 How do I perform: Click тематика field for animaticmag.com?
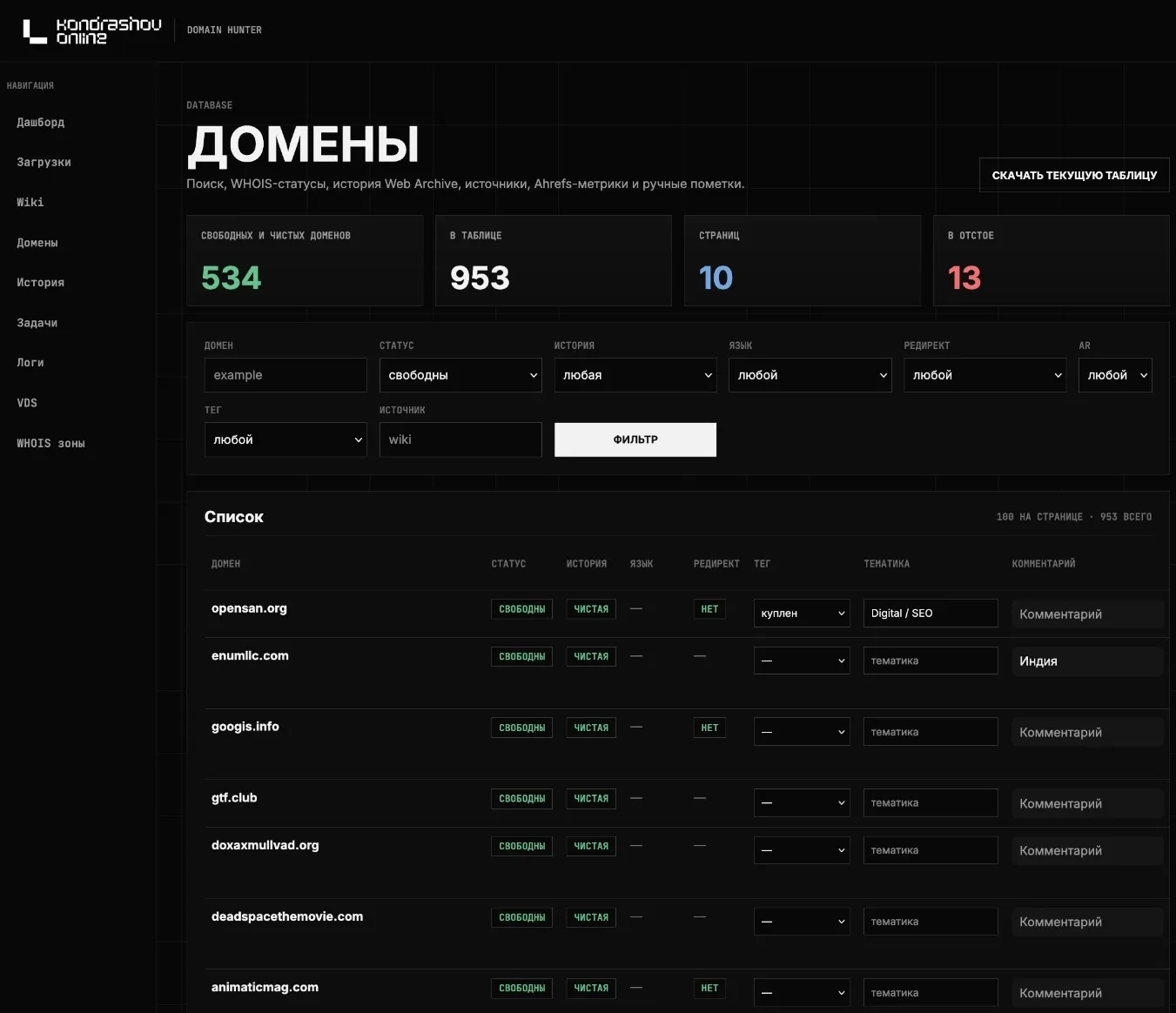pyautogui.click(x=931, y=993)
